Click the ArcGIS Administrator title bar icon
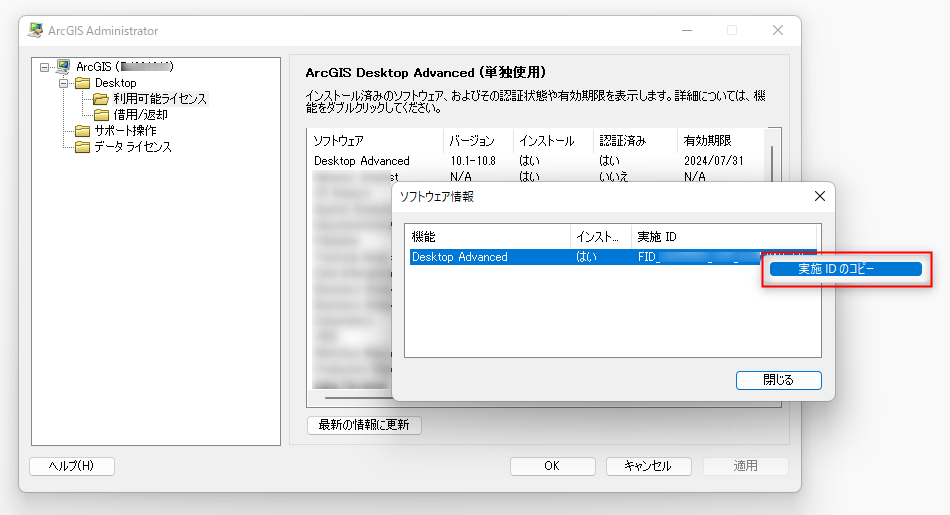Viewport: 950px width, 515px height. (36, 31)
